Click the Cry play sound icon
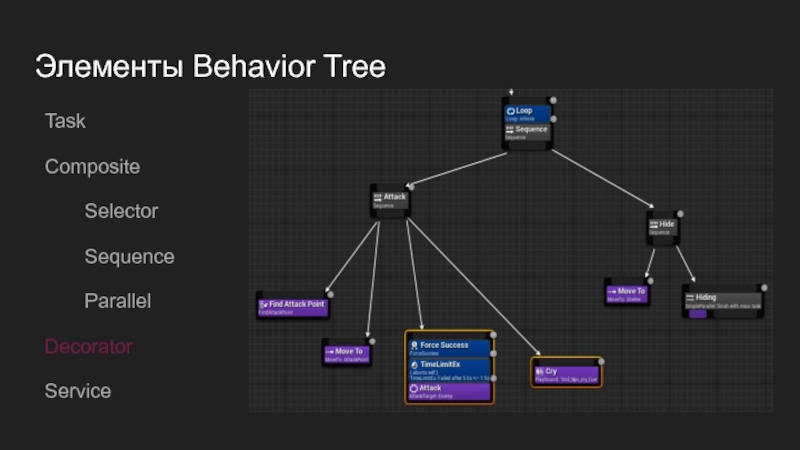800x450 pixels. pos(538,371)
